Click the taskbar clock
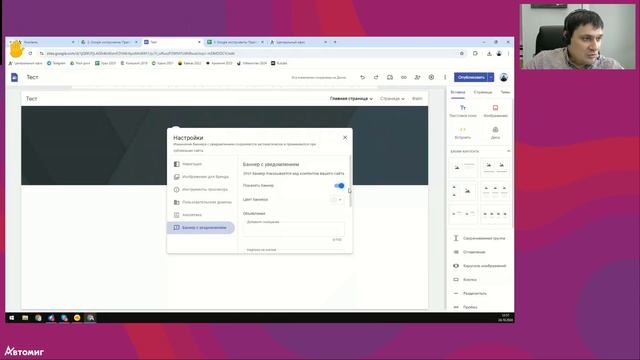 505,318
